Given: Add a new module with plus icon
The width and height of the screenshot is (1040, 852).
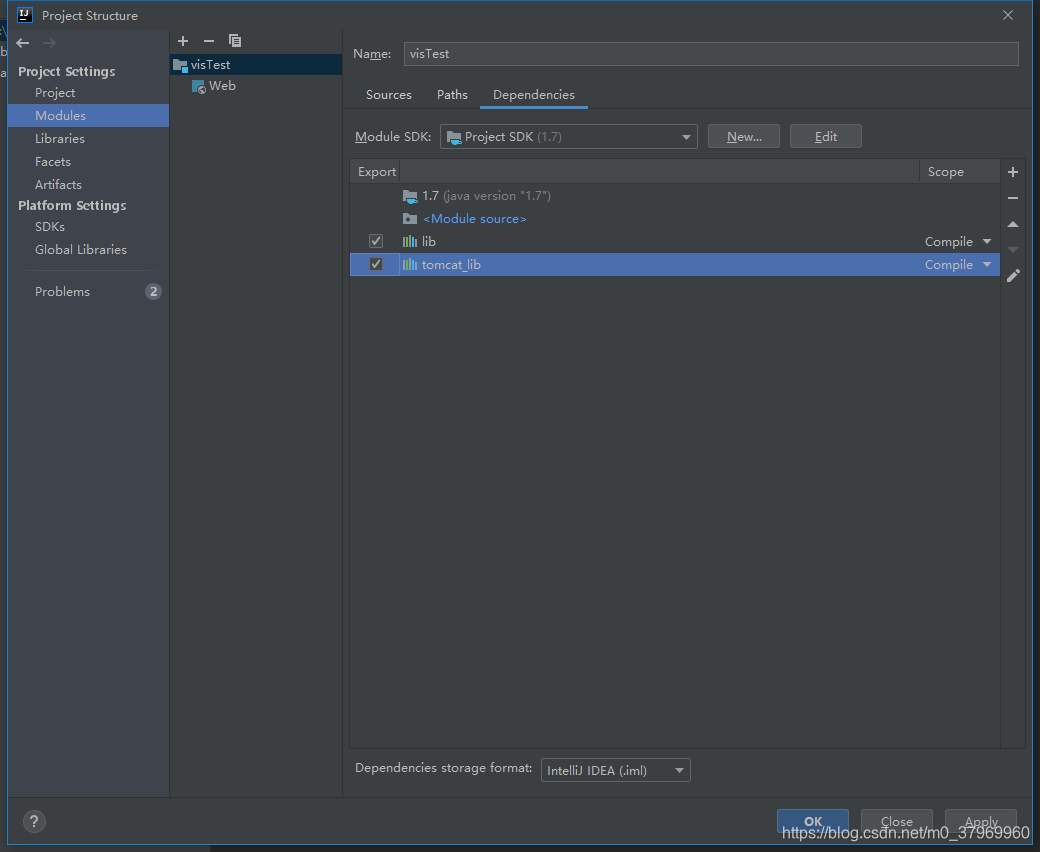Looking at the screenshot, I should (183, 41).
